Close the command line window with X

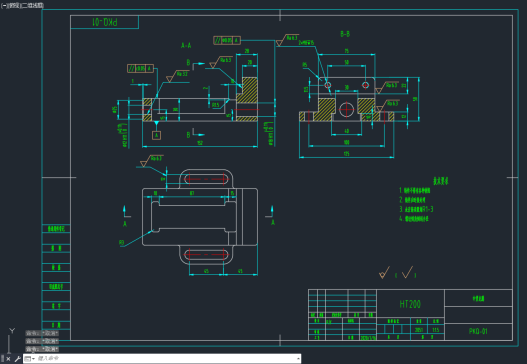pyautogui.click(x=8, y=359)
